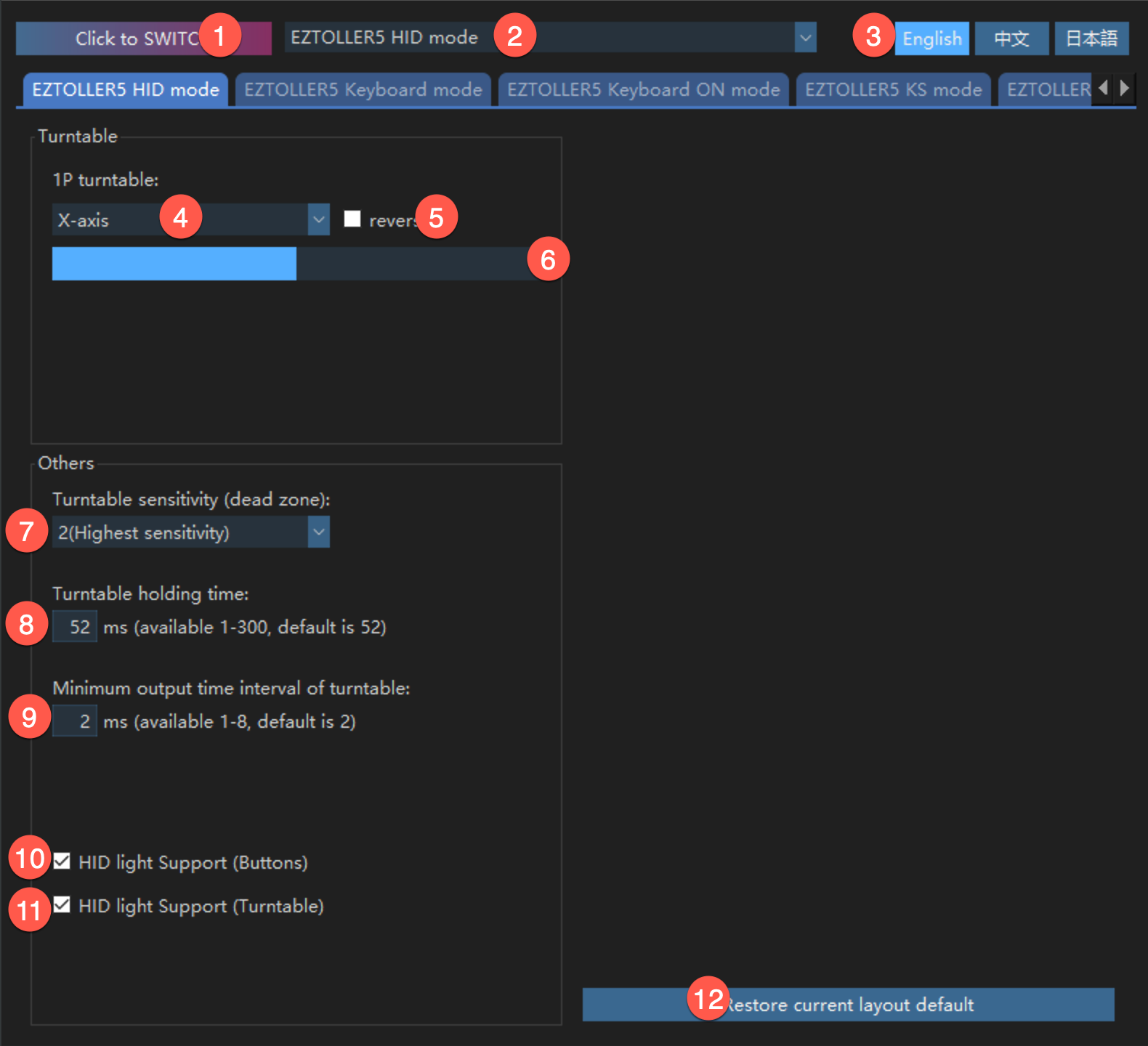This screenshot has height=1046, width=1148.
Task: Click the Minimum output time interval field
Action: [x=75, y=721]
